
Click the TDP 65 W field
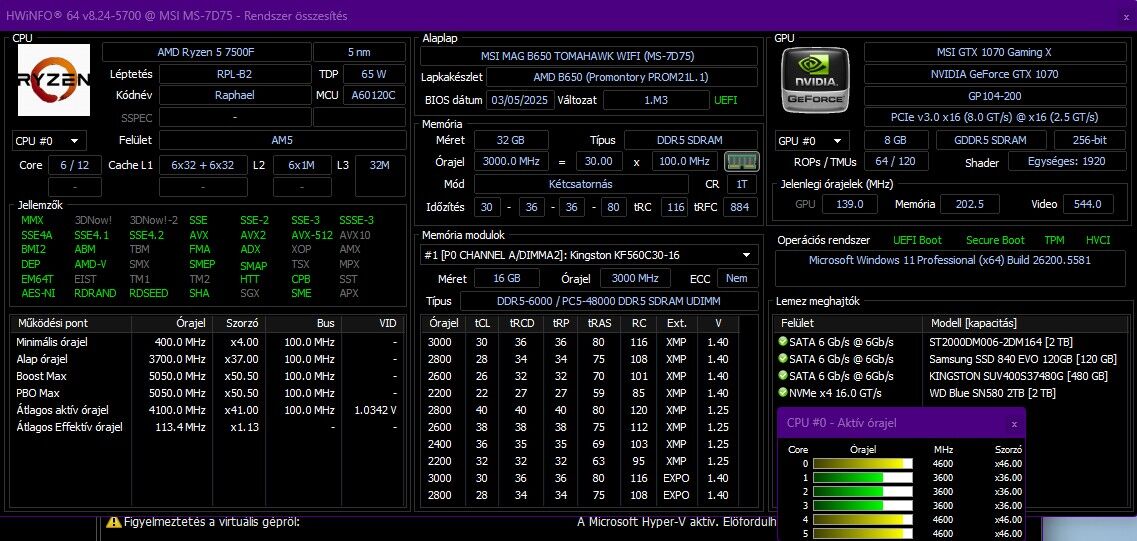[373, 74]
